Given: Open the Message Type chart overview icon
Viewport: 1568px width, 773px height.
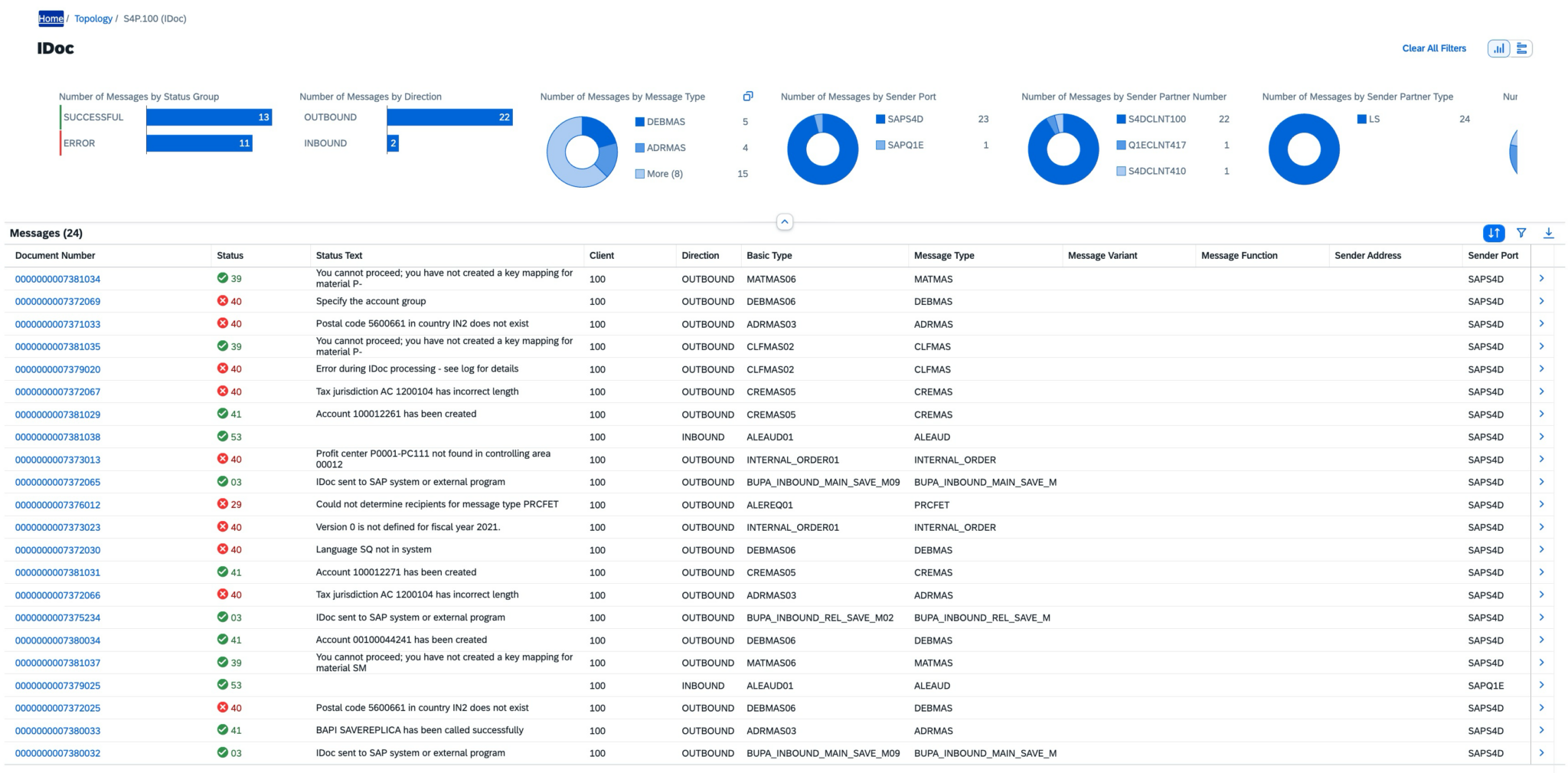Looking at the screenshot, I should [748, 97].
